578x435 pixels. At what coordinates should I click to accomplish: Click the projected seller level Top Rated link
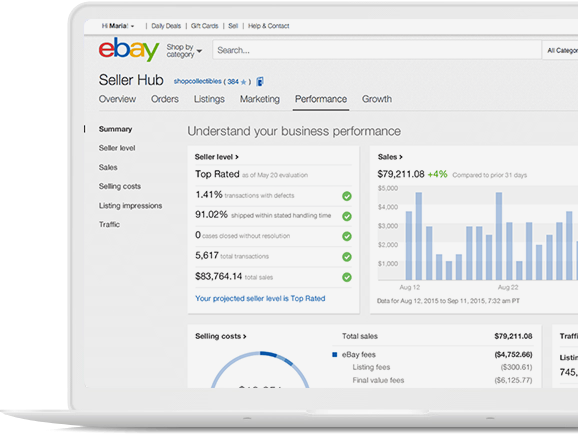coord(260,298)
